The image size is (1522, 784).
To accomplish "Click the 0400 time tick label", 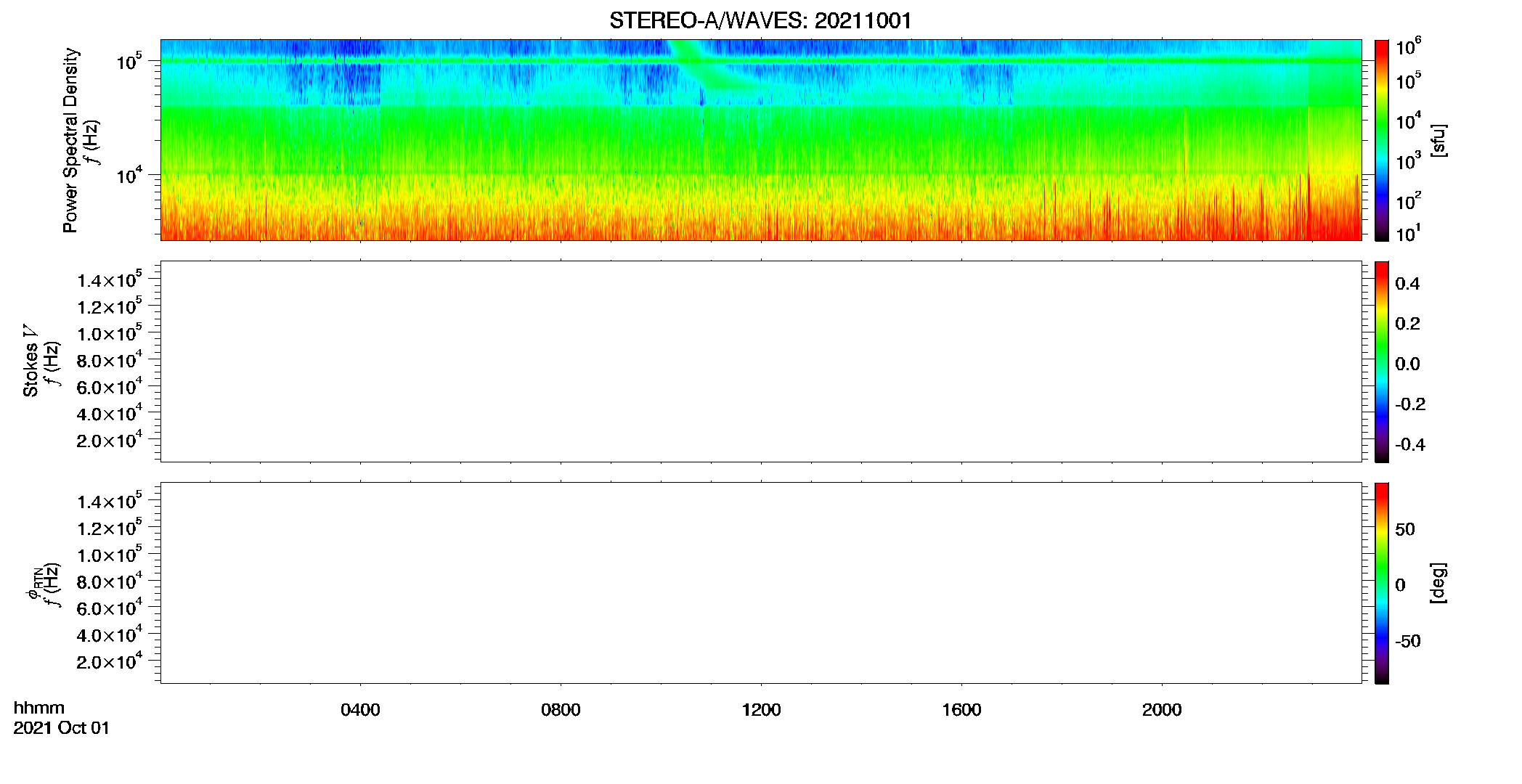I will (x=360, y=710).
